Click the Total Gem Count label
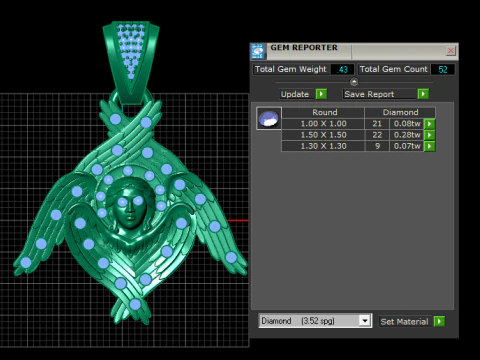The image size is (480, 360). pyautogui.click(x=393, y=69)
